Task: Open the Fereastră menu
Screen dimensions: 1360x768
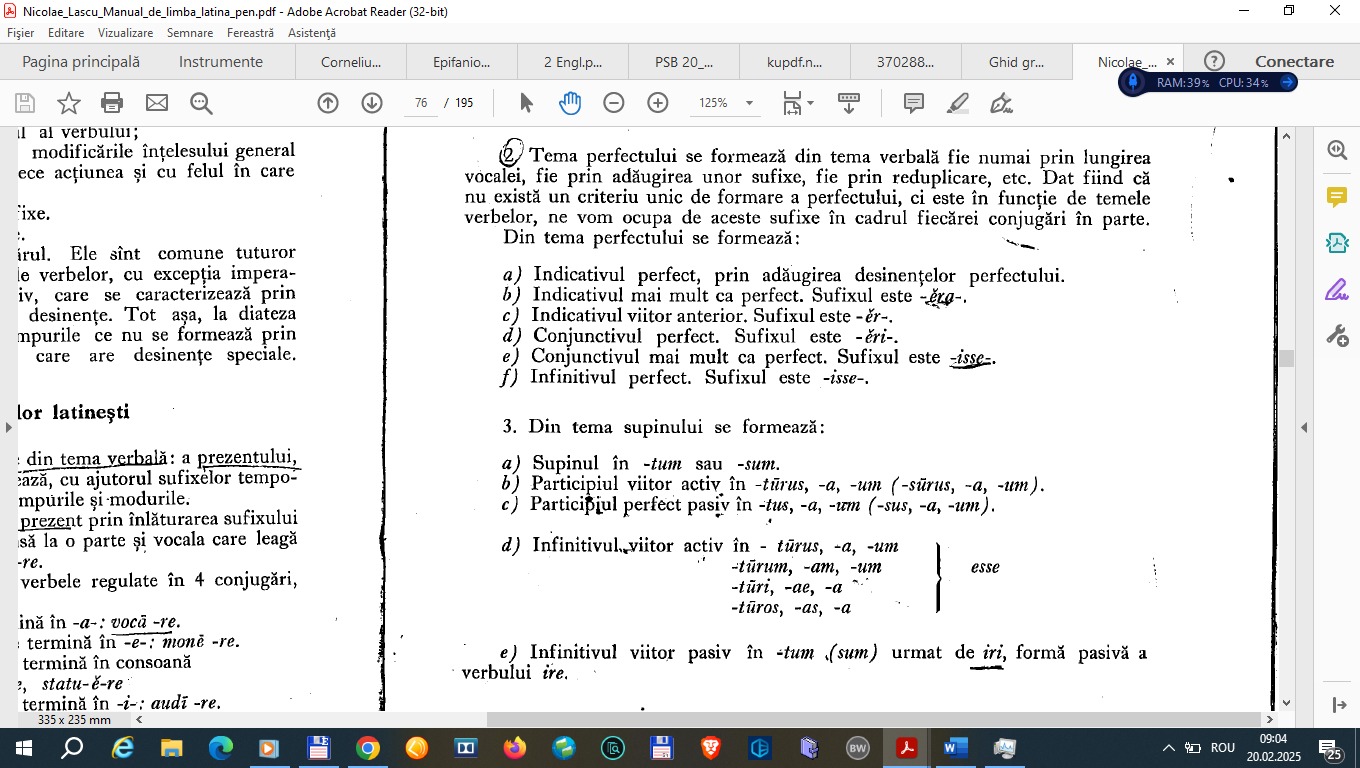Action: click(250, 33)
